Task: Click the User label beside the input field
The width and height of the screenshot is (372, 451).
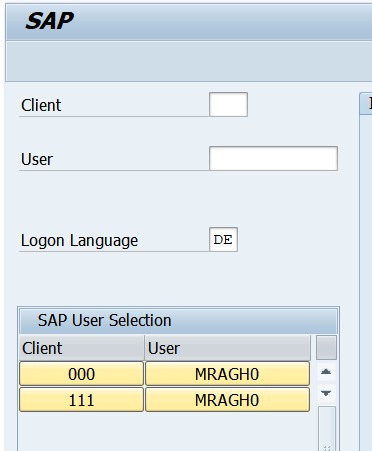Action: pyautogui.click(x=37, y=159)
